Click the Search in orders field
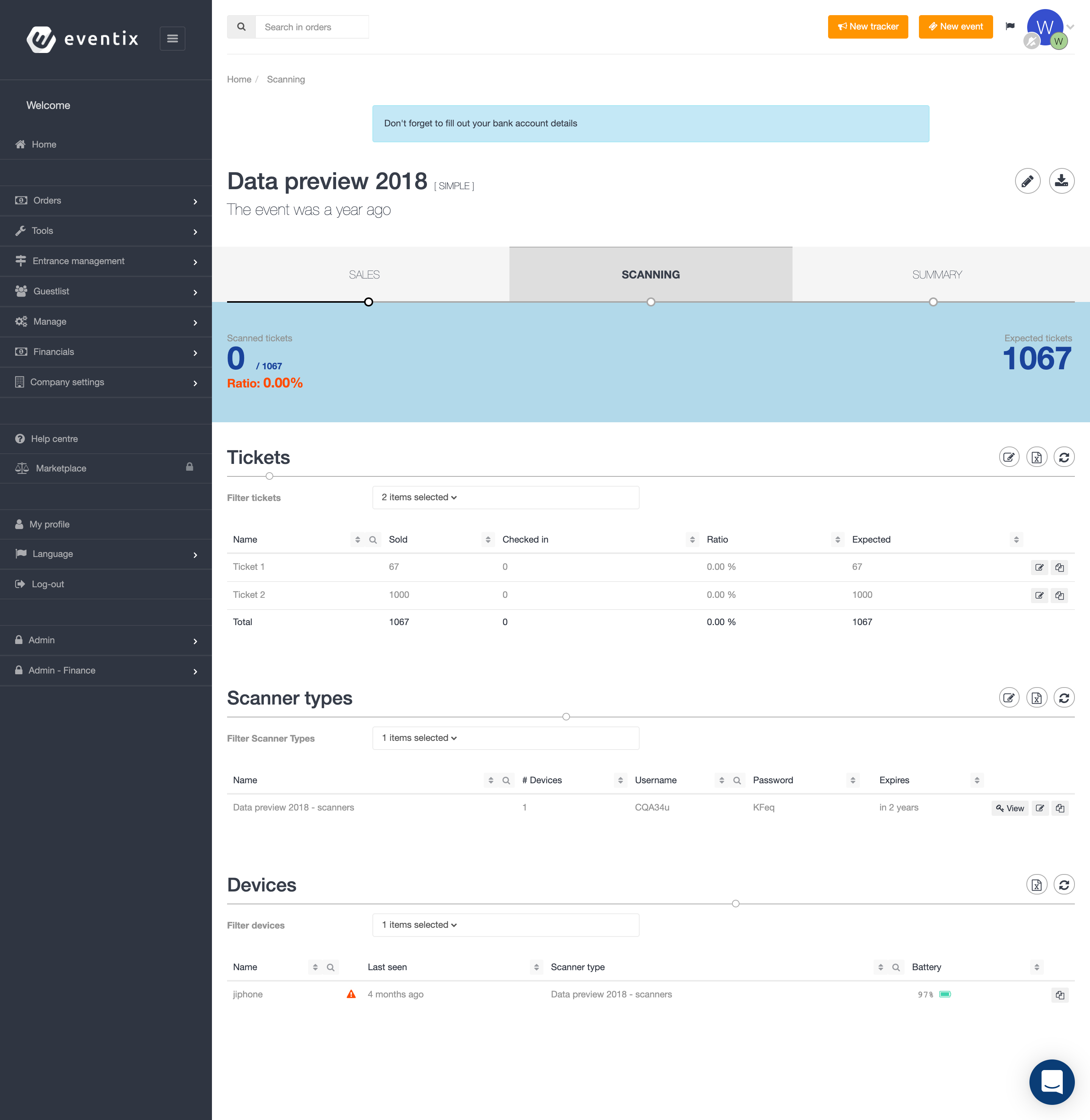The width and height of the screenshot is (1090, 1120). (x=312, y=27)
